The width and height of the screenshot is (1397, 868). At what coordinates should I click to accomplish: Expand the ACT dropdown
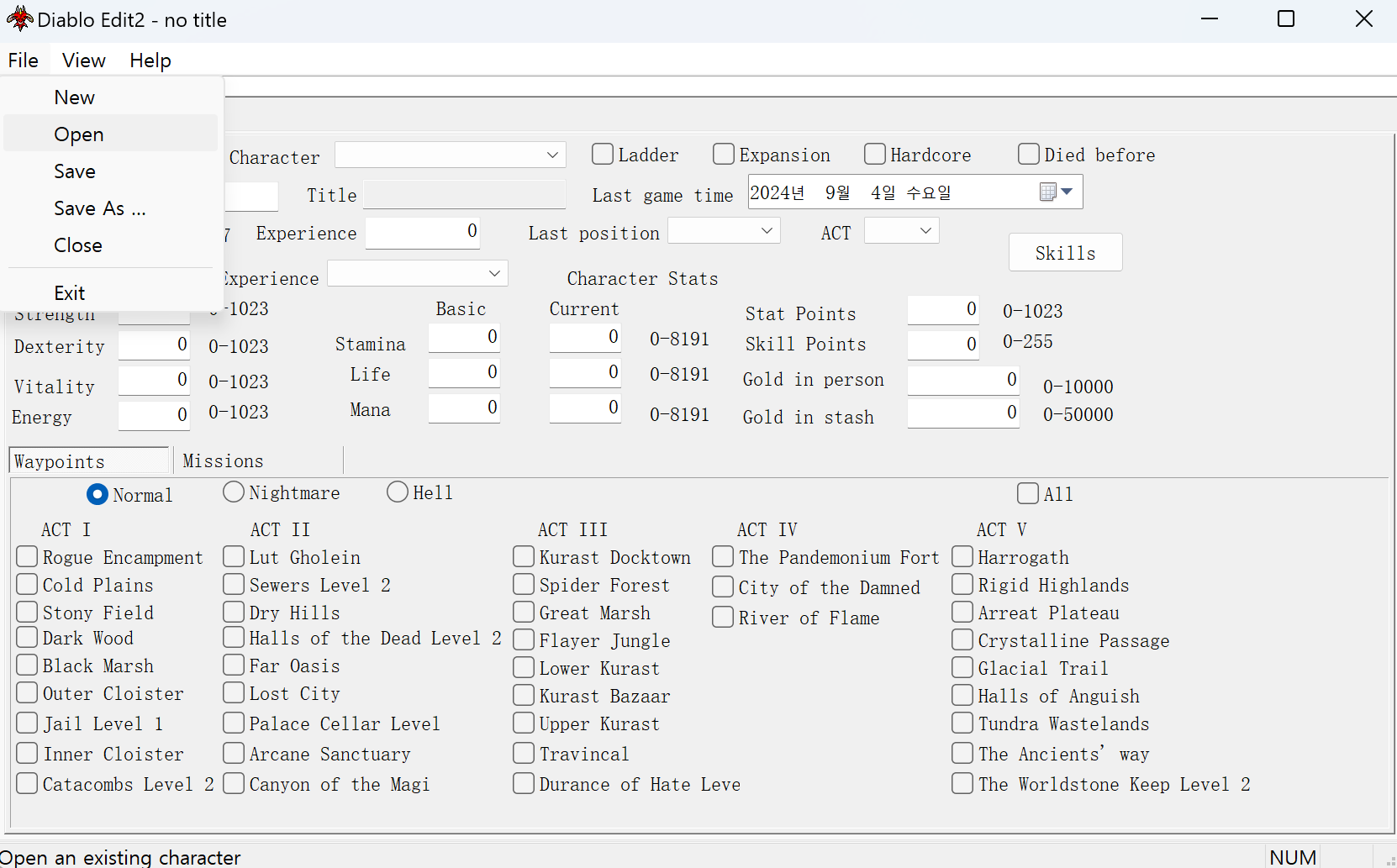point(902,230)
